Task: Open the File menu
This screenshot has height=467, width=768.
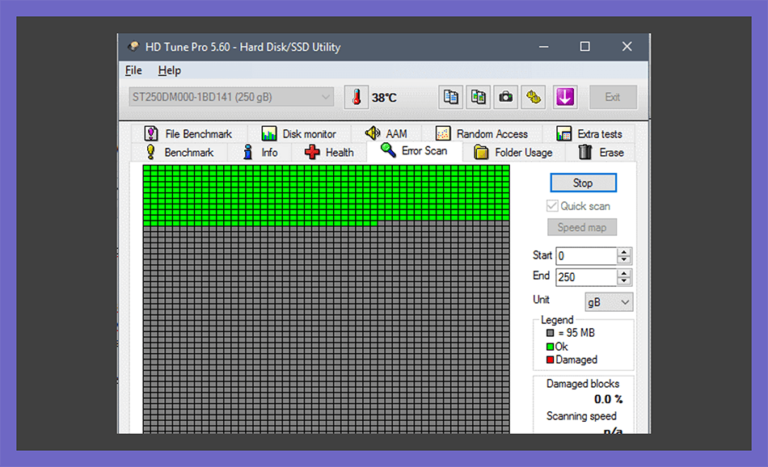Action: (133, 70)
